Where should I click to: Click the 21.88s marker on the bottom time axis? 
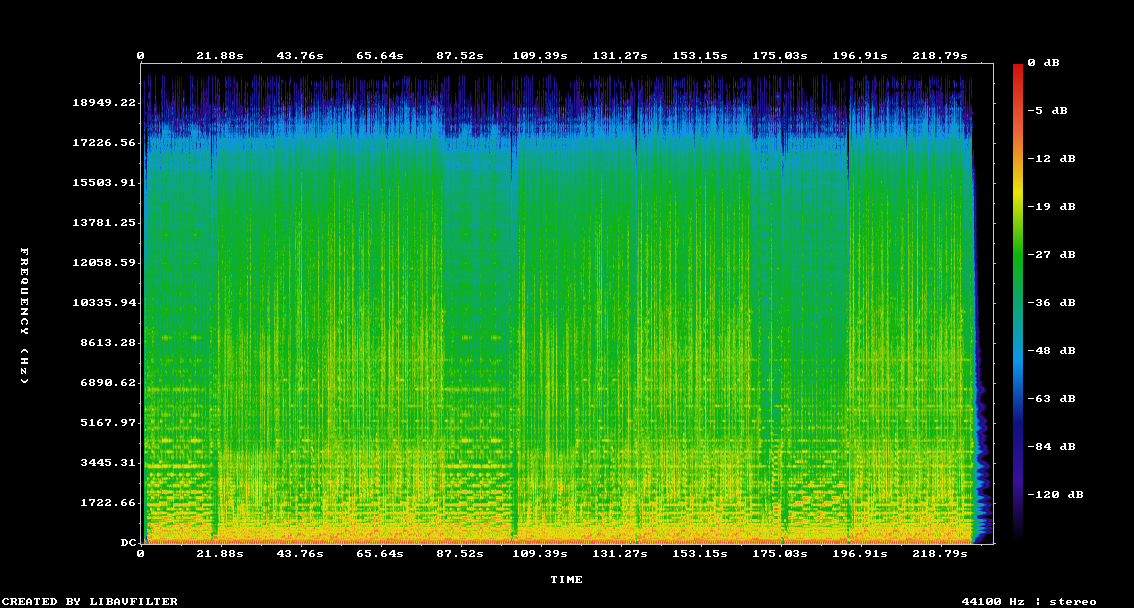point(219,553)
